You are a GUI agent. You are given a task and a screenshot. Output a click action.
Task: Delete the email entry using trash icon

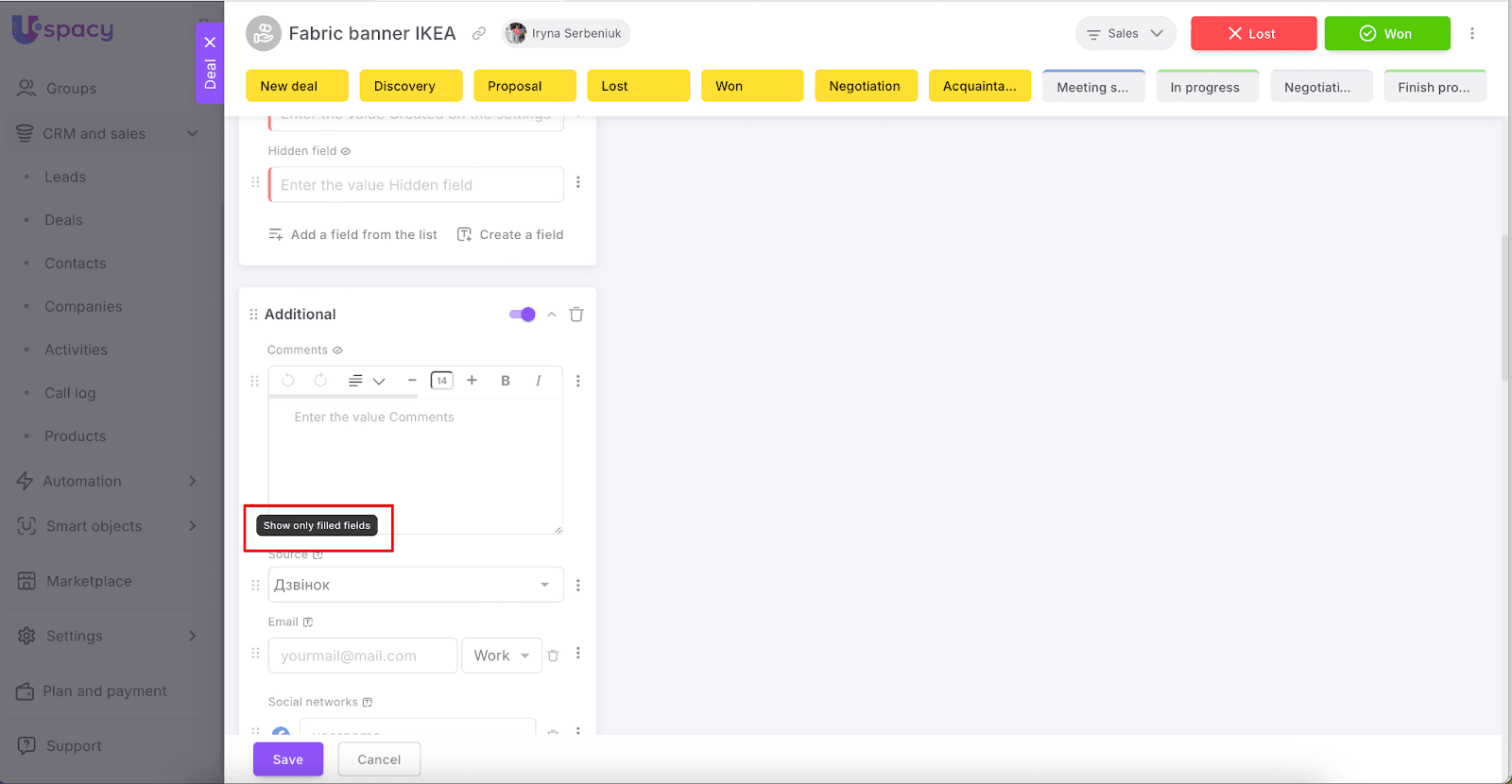[554, 656]
